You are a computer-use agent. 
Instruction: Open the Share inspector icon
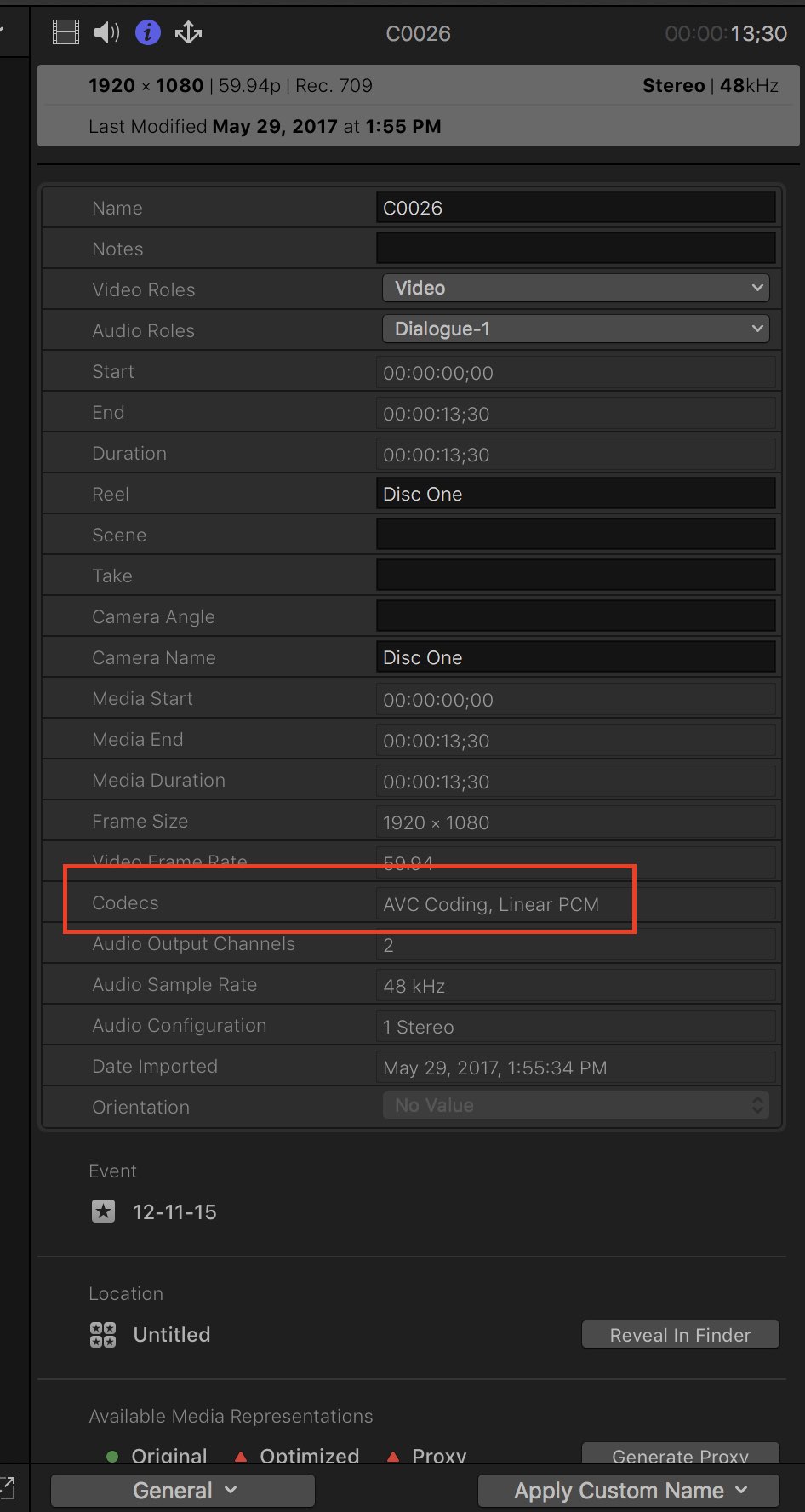tap(188, 32)
